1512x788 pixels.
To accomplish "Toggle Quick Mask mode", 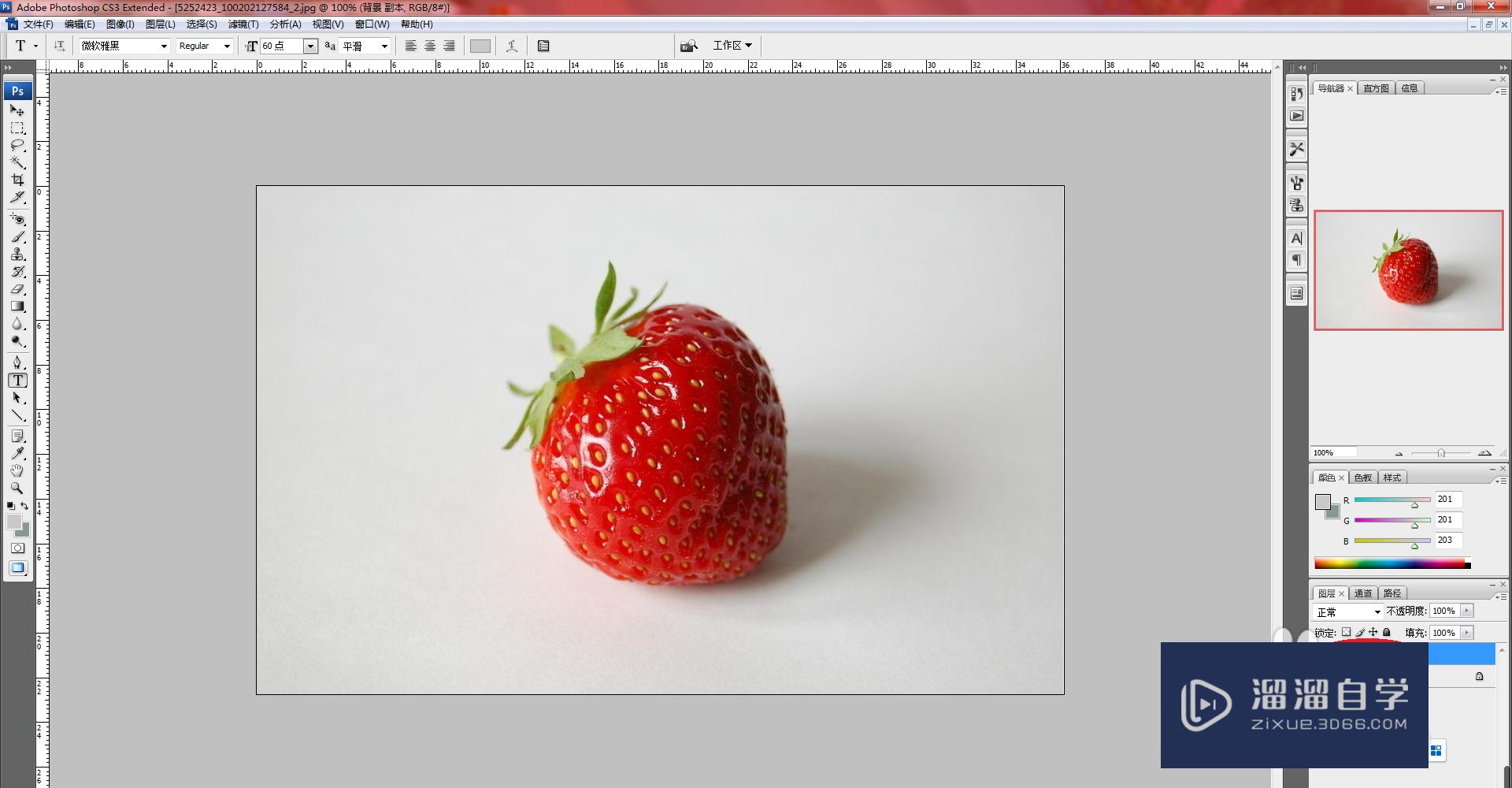I will 17,548.
